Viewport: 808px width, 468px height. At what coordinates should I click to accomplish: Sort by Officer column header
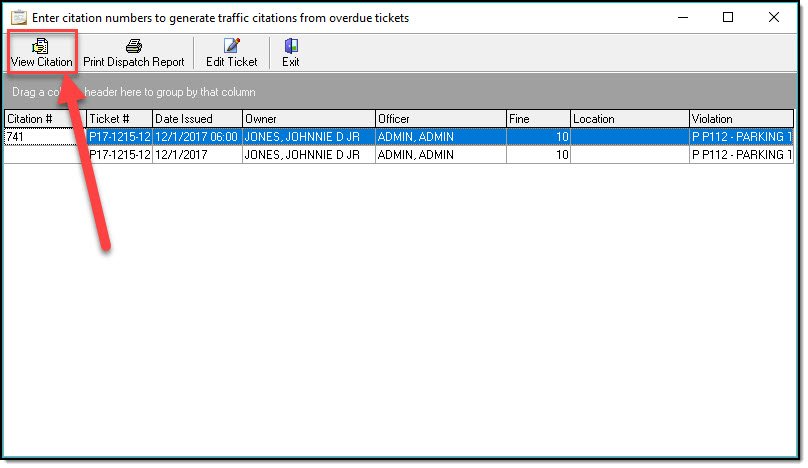[439, 119]
